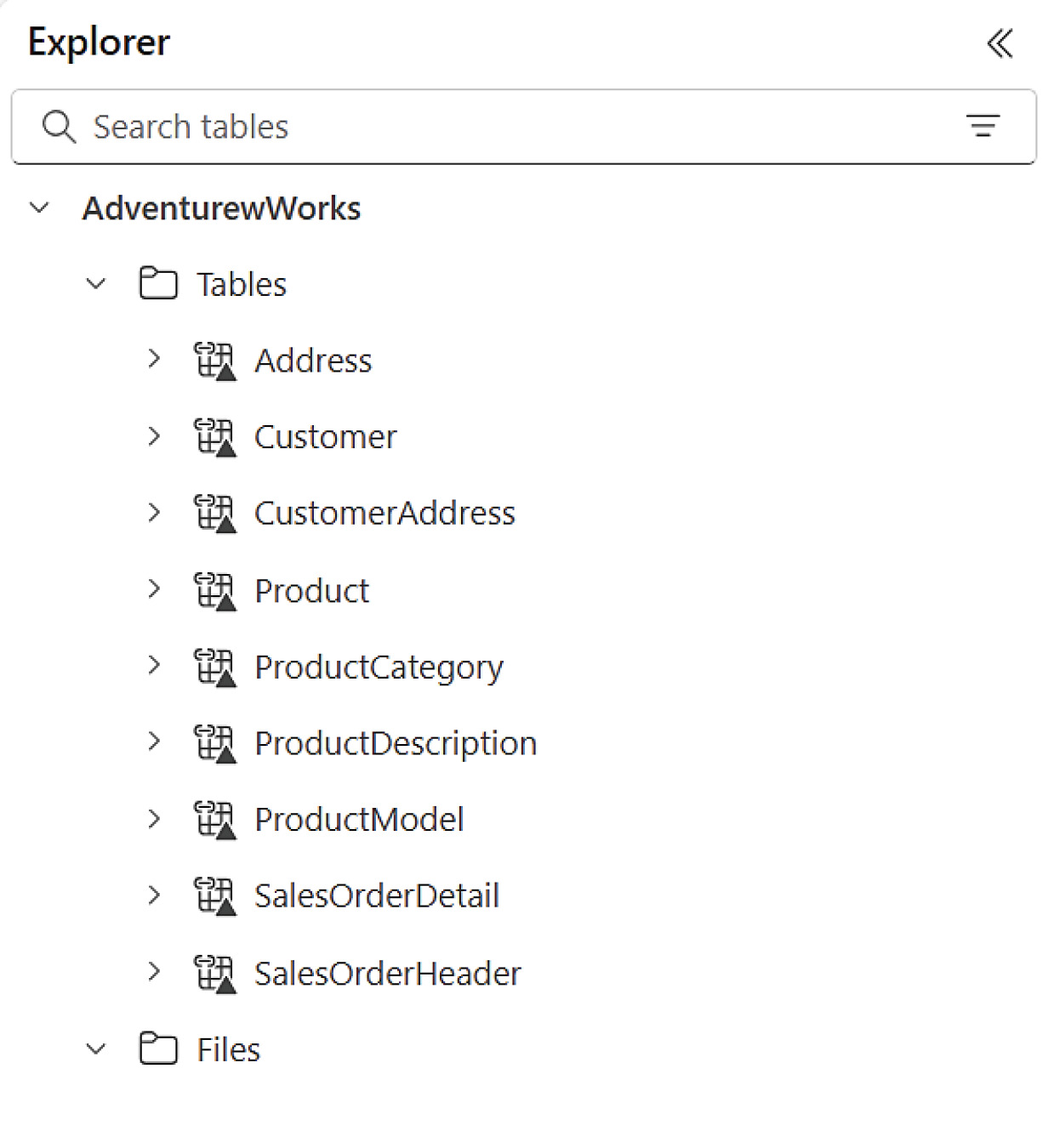Open the filter options icon in search box
Image resolution: width=1048 pixels, height=1148 pixels.
coord(982,127)
